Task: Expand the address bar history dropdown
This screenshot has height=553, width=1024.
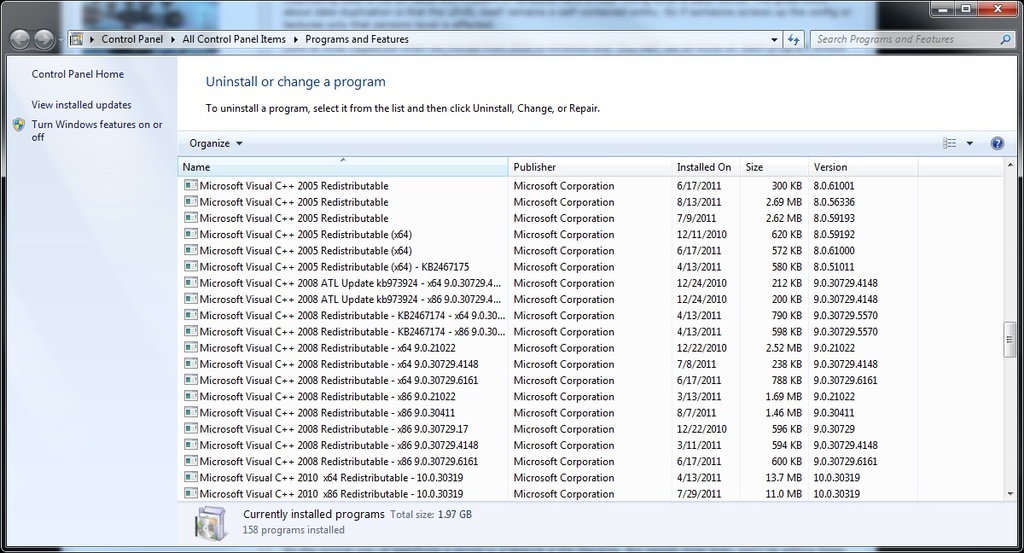Action: click(x=775, y=40)
